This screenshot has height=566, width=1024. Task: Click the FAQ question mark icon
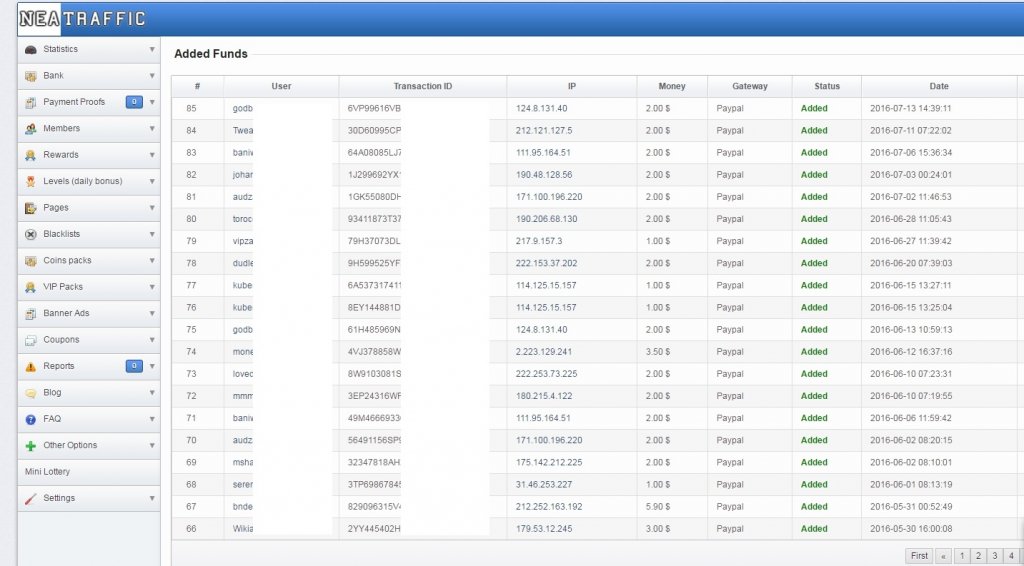click(31, 420)
